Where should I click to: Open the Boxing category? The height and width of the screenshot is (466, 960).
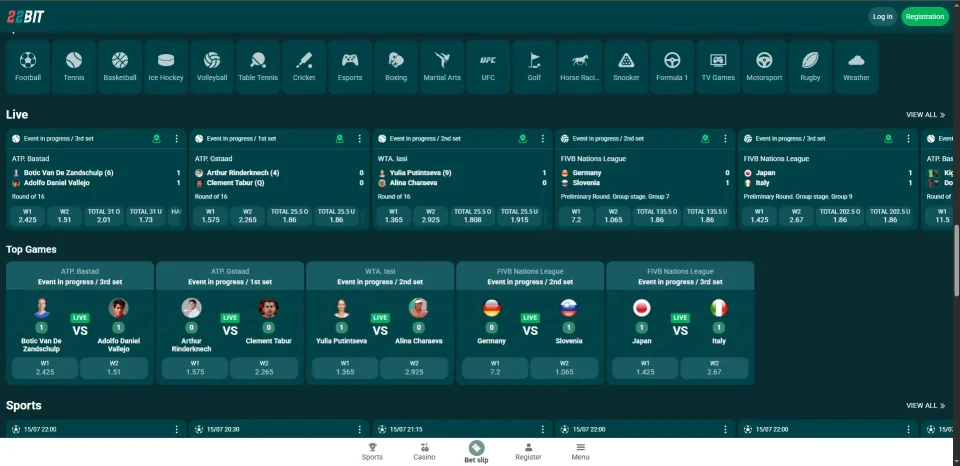click(396, 67)
